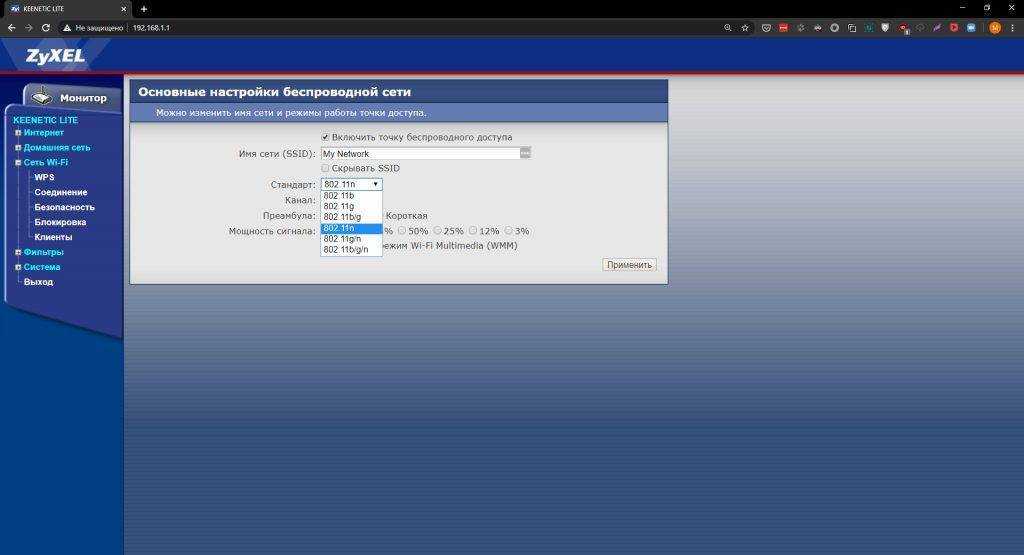Toggle 'Включить точку беспроводного доступа' checkbox
Screen dimensions: 1024x555
click(325, 137)
